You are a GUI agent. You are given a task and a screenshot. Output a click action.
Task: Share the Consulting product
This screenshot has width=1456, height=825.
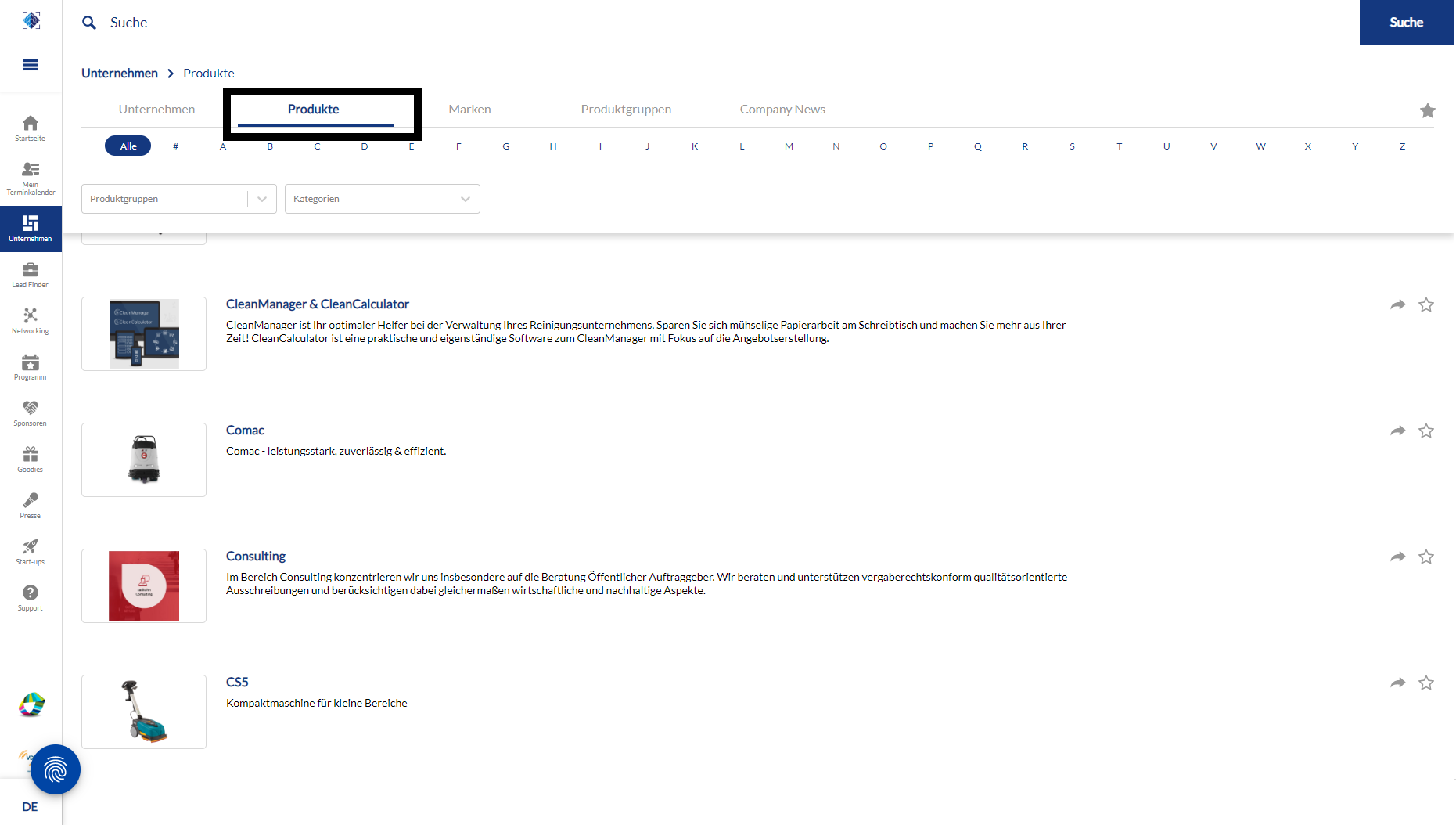pos(1398,557)
